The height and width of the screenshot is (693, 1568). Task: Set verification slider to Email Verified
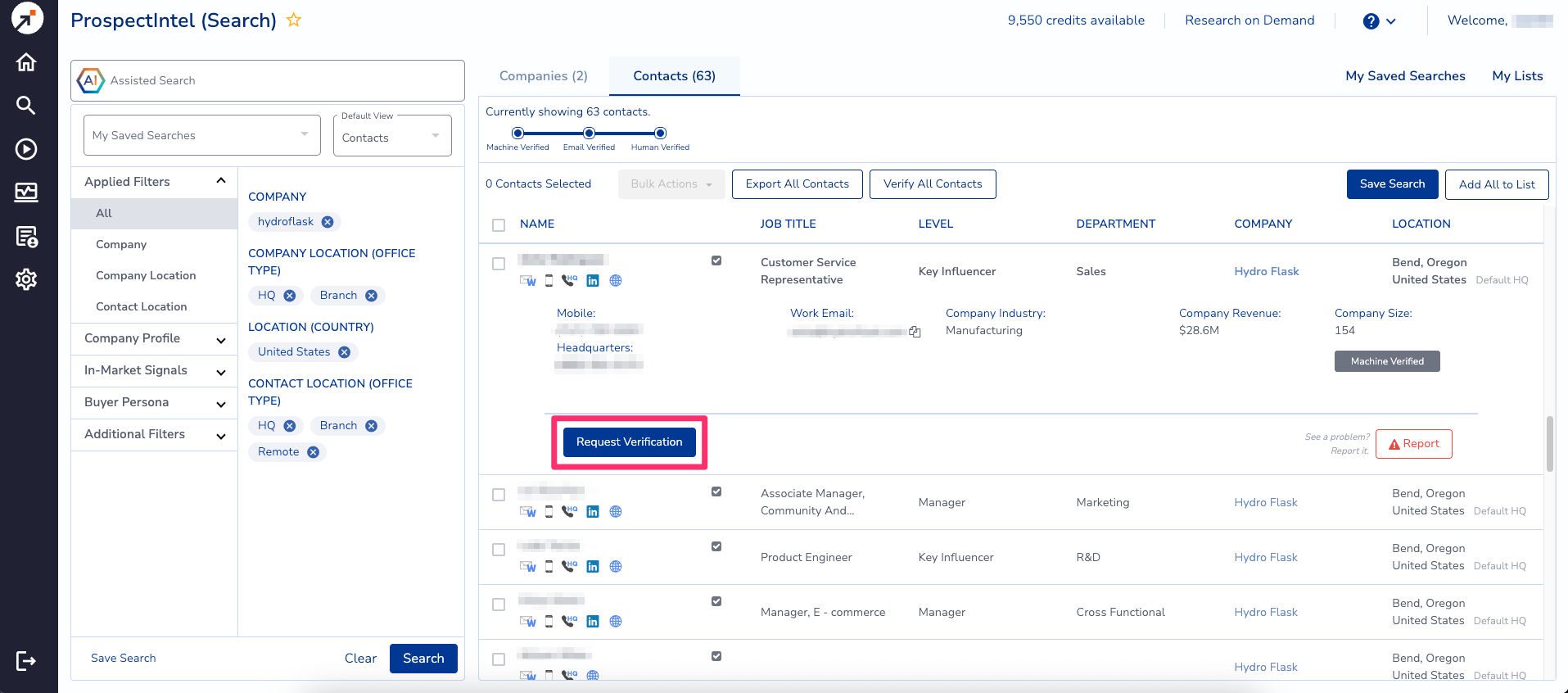point(589,133)
